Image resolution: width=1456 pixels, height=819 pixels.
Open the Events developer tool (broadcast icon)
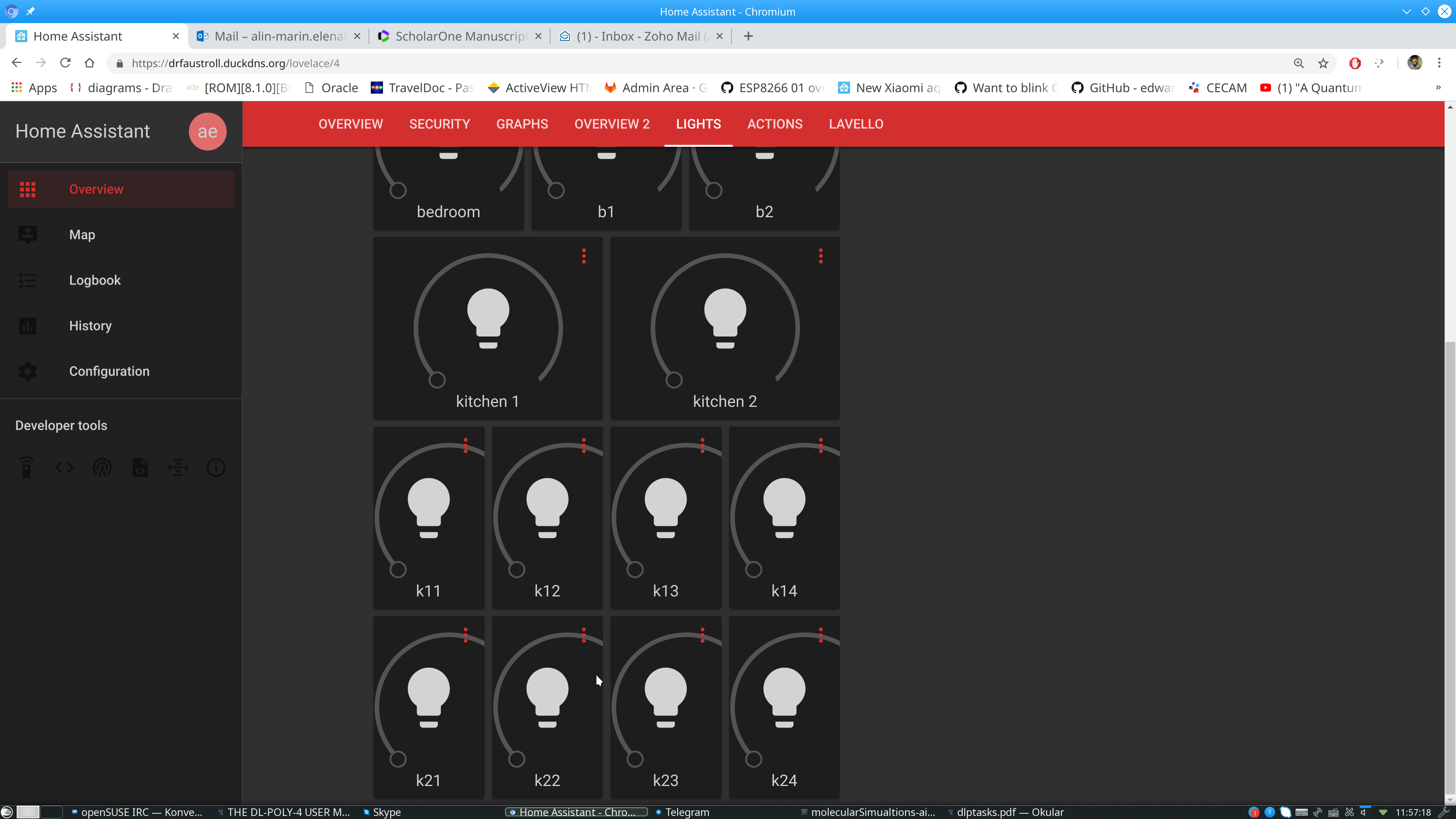click(x=102, y=468)
